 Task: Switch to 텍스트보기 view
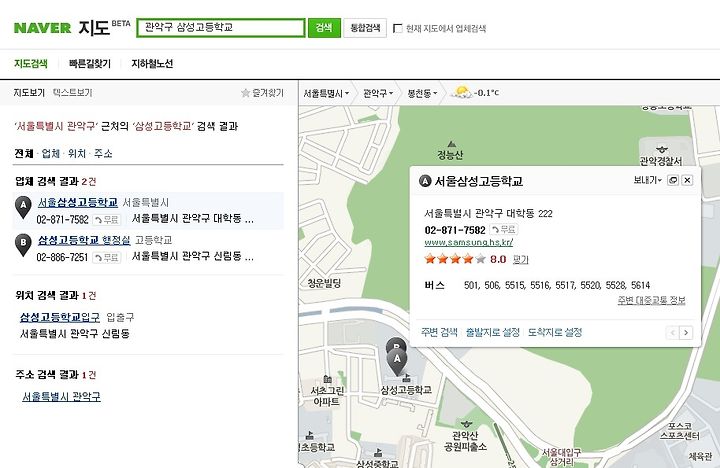coord(73,93)
